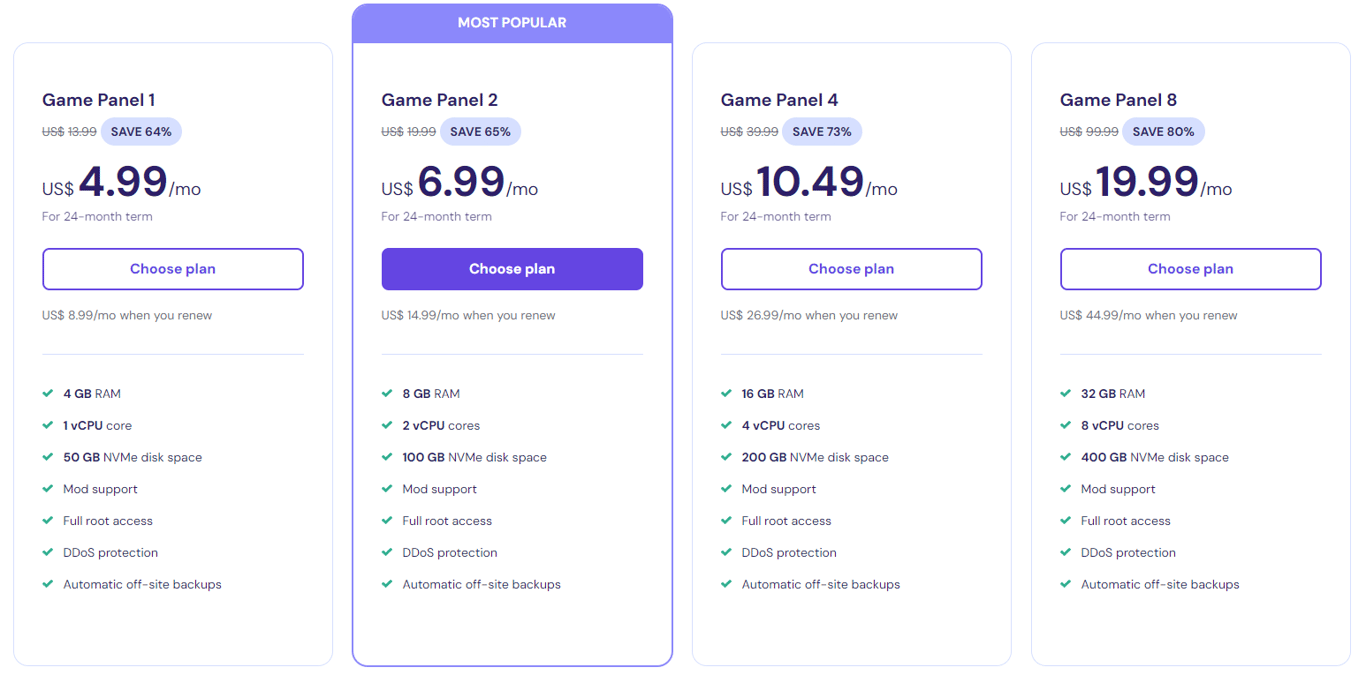This screenshot has width=1366, height=675.
Task: Select the Game Panel 2 plan title
Action: (439, 99)
